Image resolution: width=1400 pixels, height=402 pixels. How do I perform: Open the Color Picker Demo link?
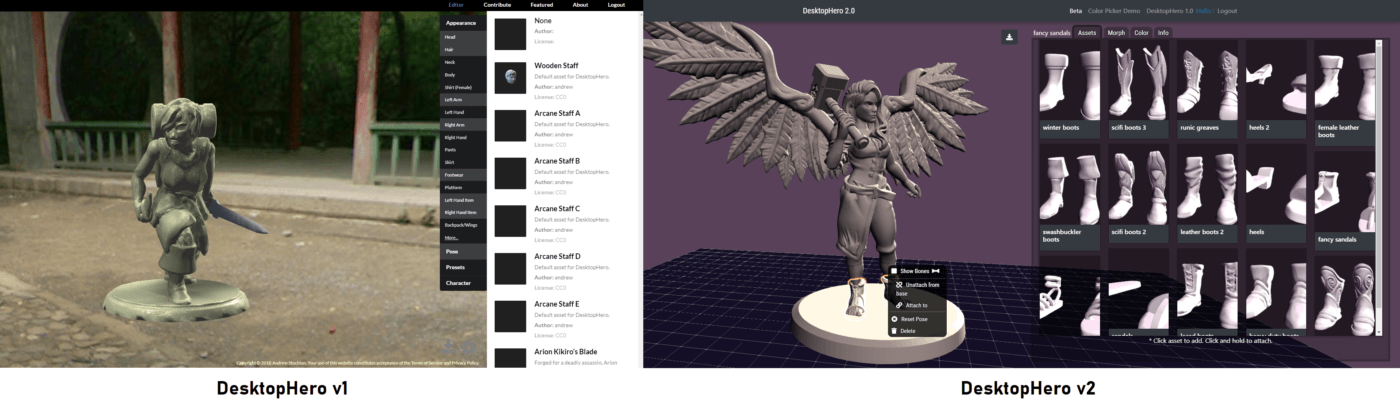[1114, 10]
